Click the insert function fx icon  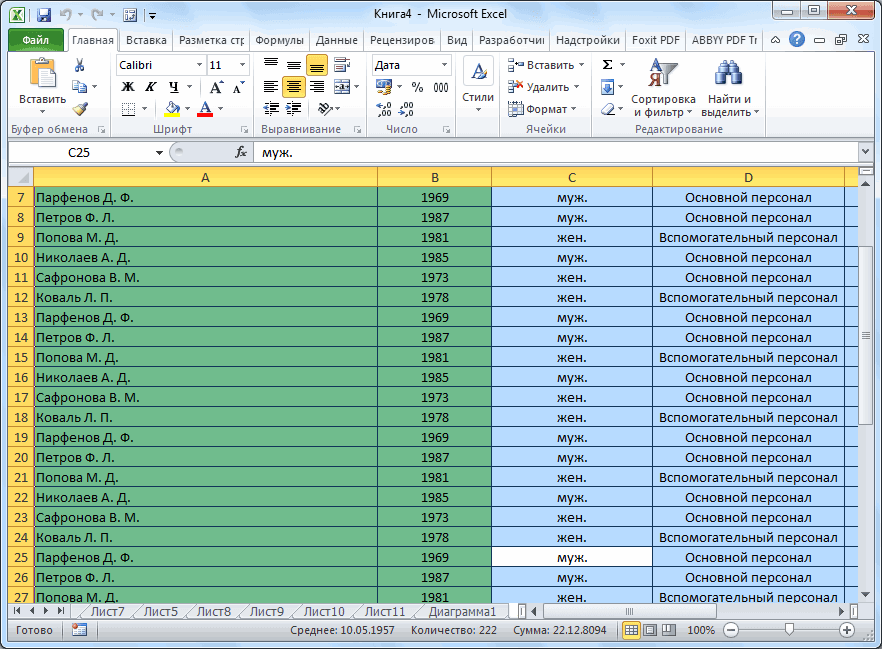pos(240,152)
